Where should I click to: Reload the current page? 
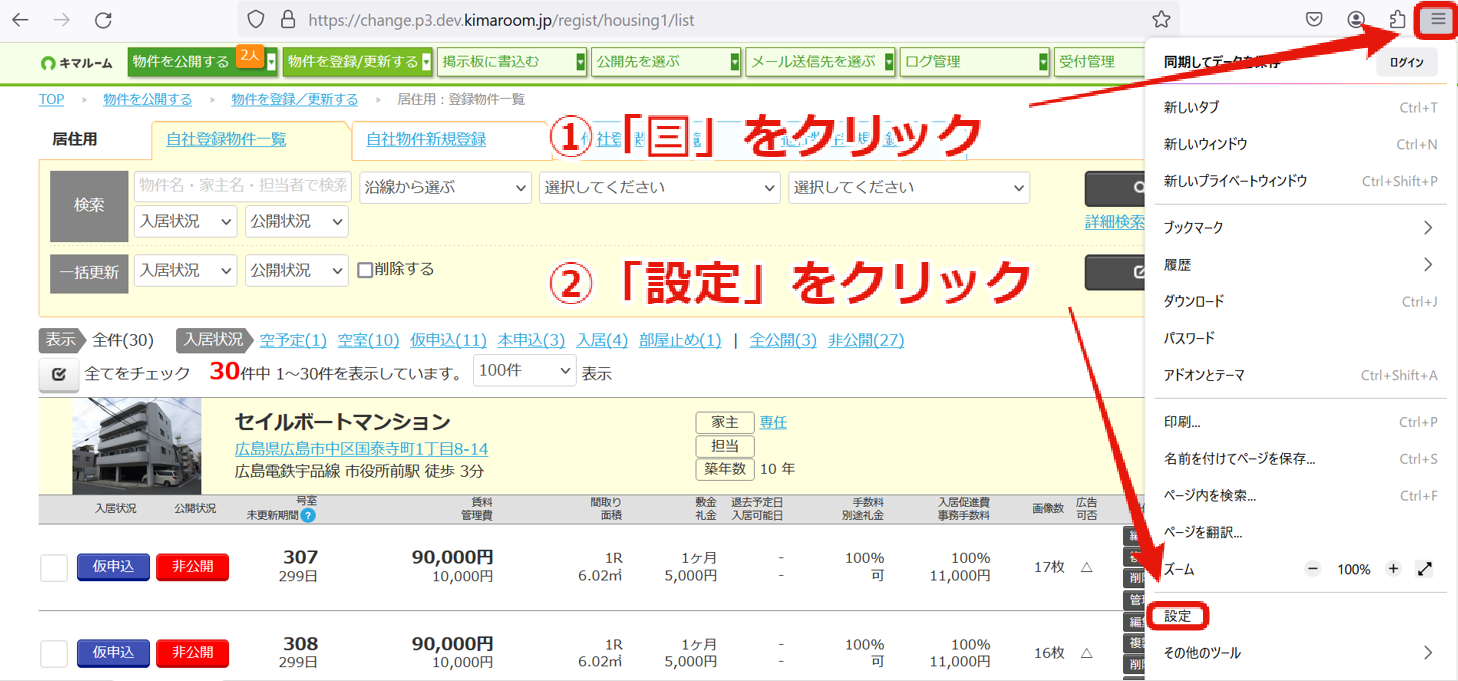tap(103, 20)
